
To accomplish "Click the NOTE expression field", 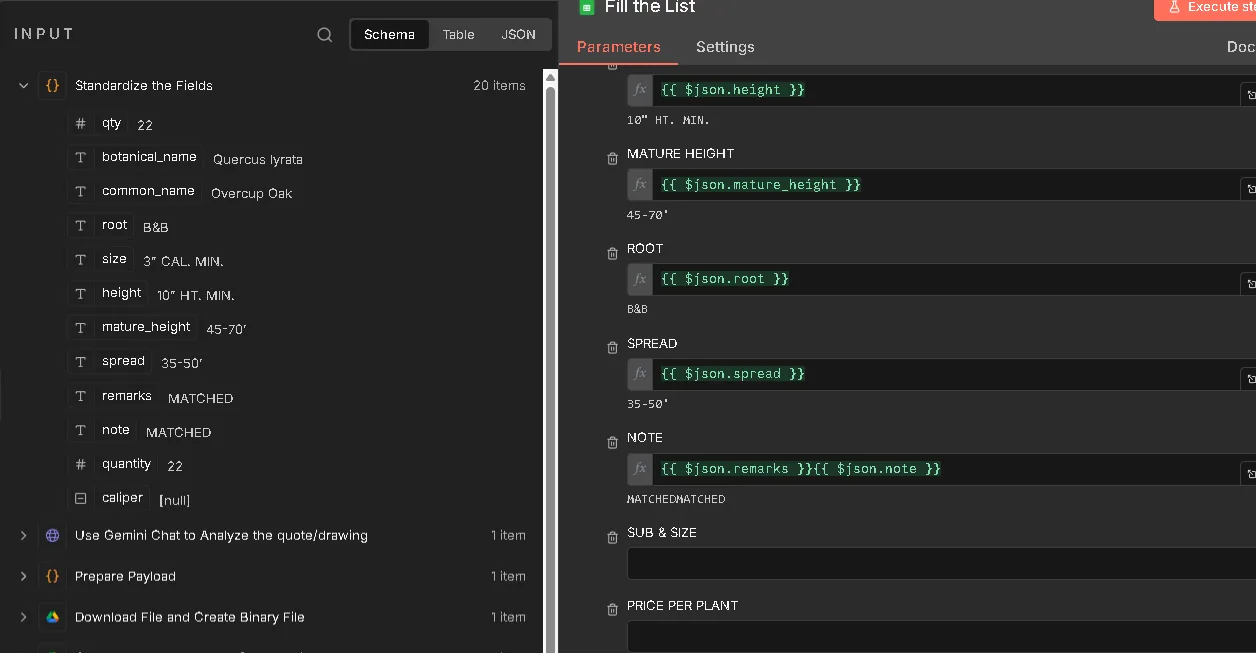I will point(947,469).
